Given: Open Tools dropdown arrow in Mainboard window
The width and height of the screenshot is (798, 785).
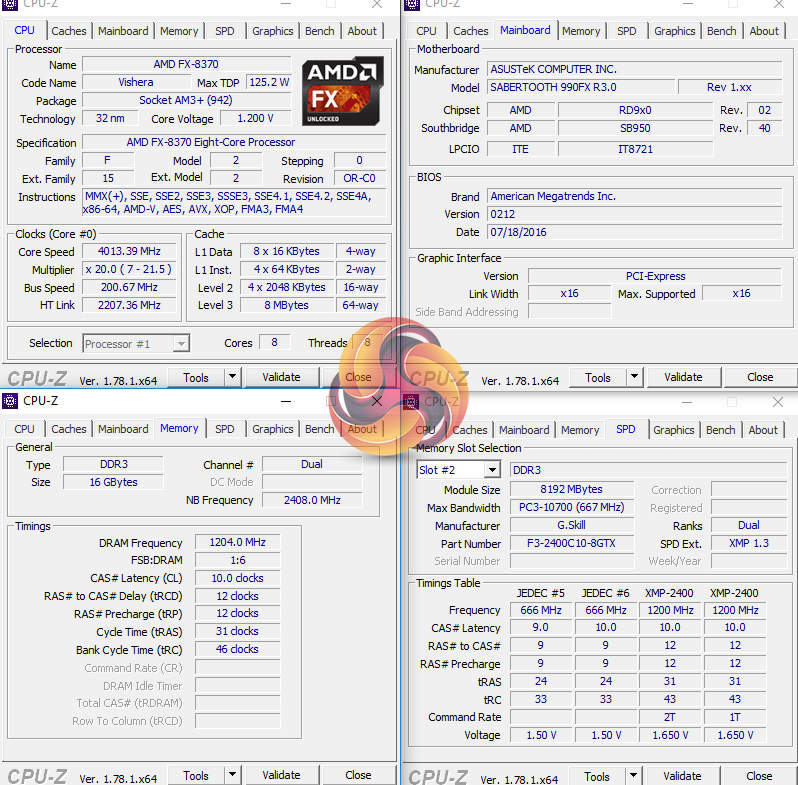Looking at the screenshot, I should coord(634,377).
